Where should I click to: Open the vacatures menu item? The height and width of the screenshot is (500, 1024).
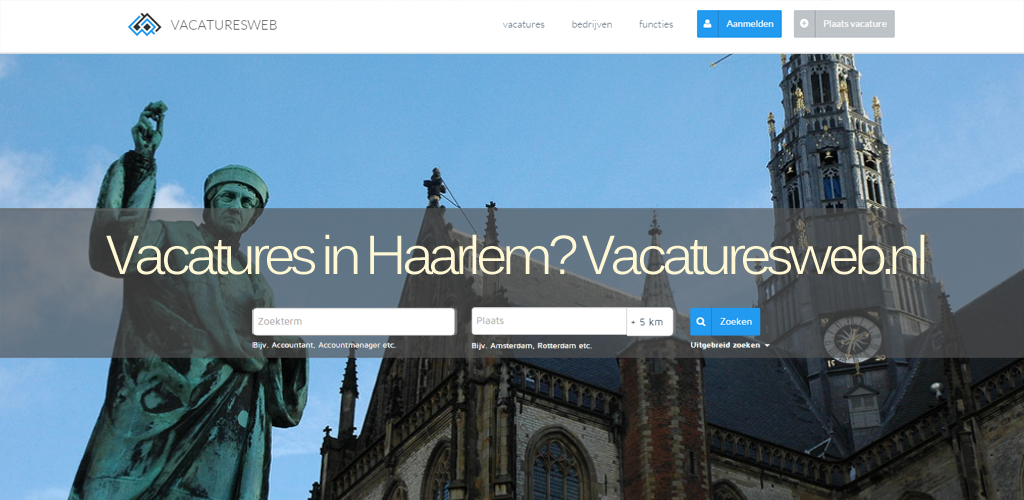[524, 24]
